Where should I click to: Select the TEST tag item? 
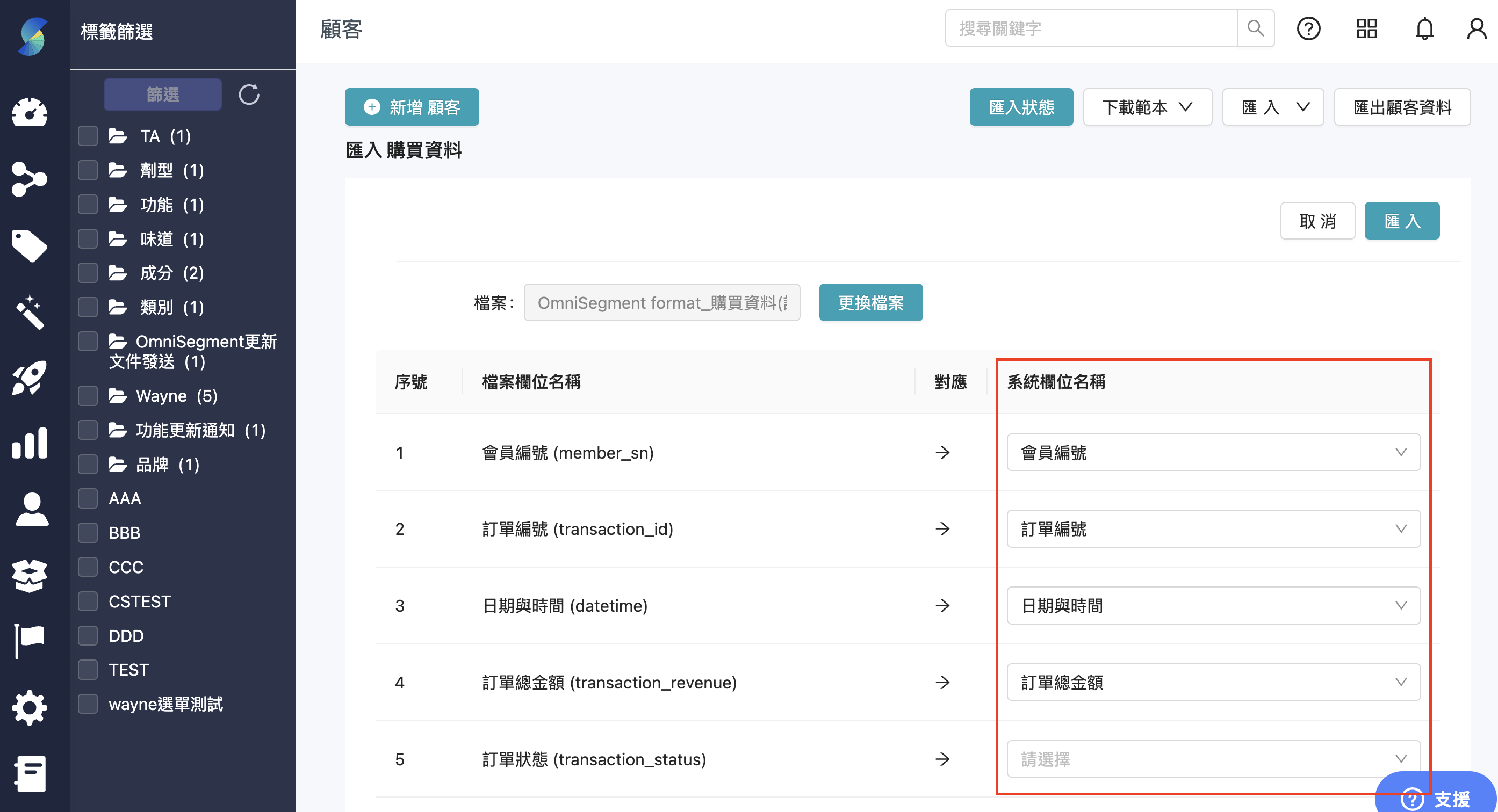(x=128, y=670)
